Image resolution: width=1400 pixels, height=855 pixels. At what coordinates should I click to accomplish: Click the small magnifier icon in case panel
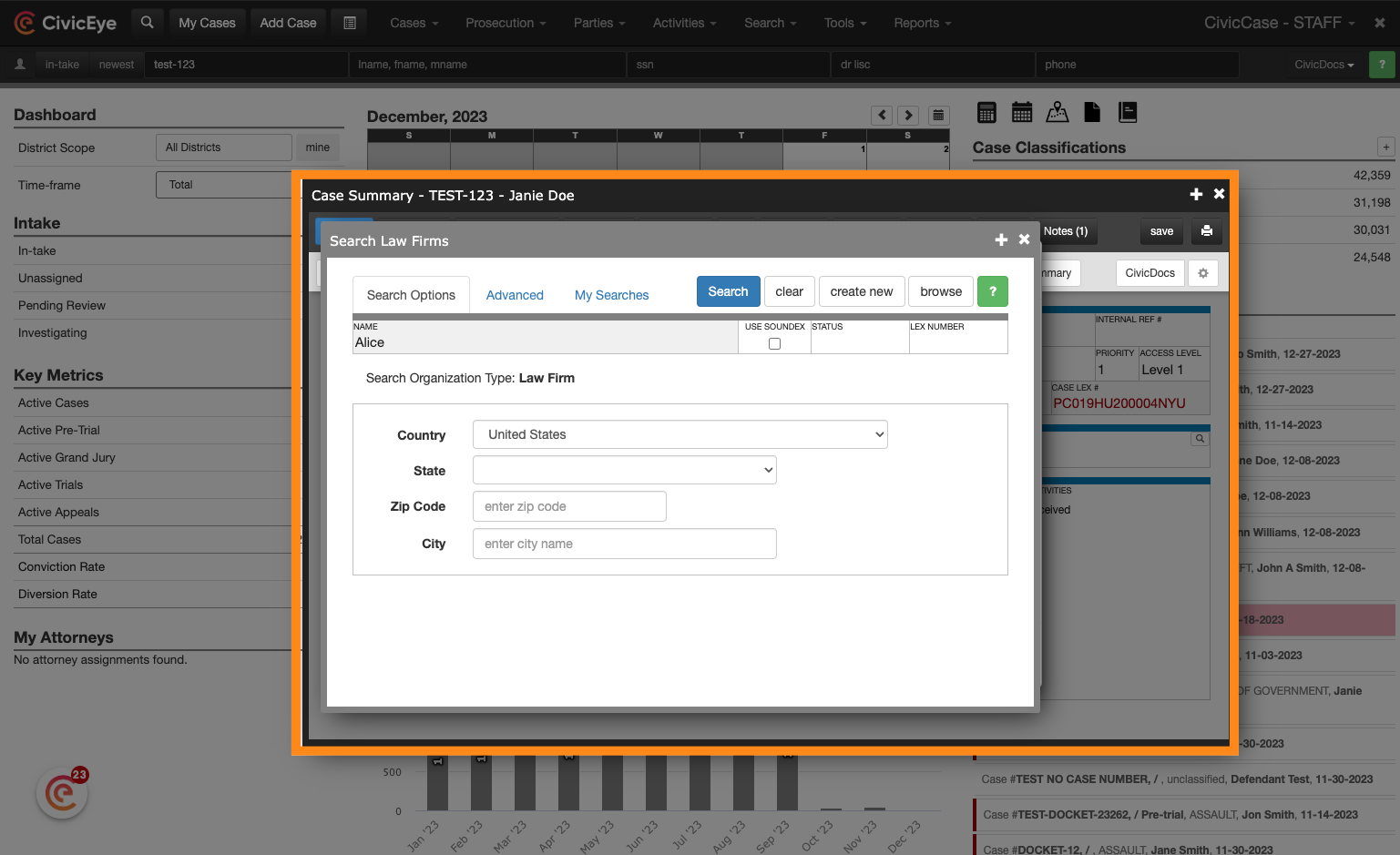[1201, 439]
